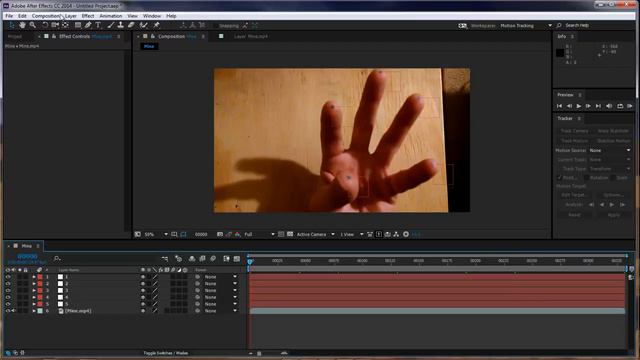Hide layer 1 with its eye icon
The width and height of the screenshot is (640, 360).
8,277
